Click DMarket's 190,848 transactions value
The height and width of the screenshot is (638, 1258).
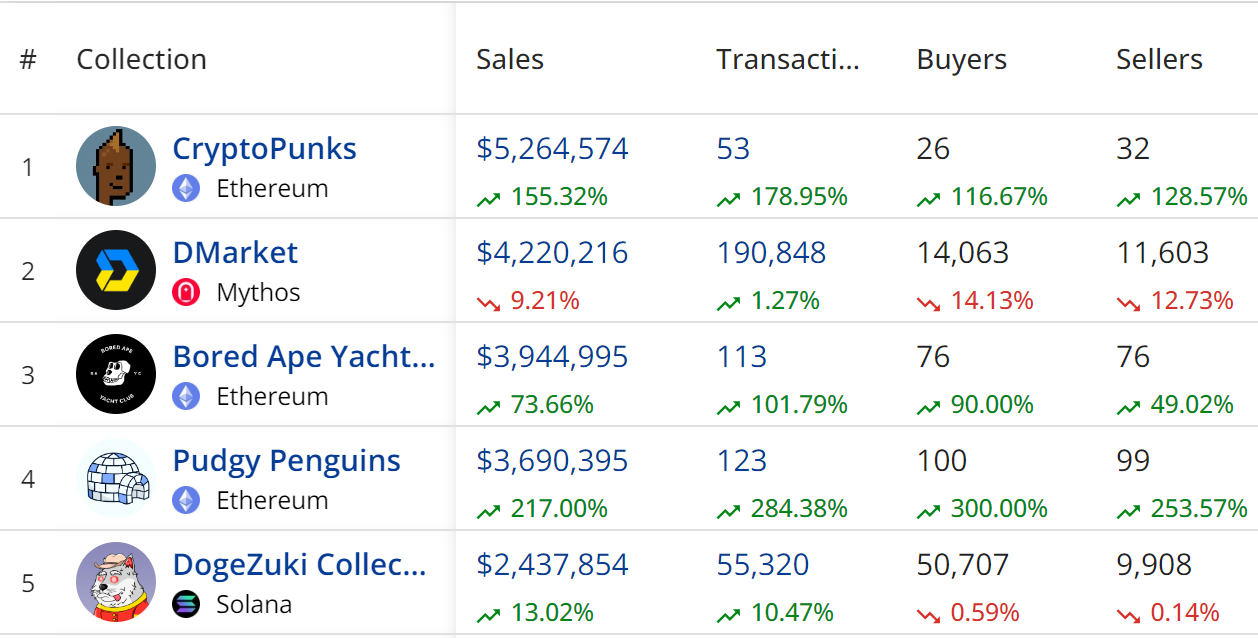(771, 252)
